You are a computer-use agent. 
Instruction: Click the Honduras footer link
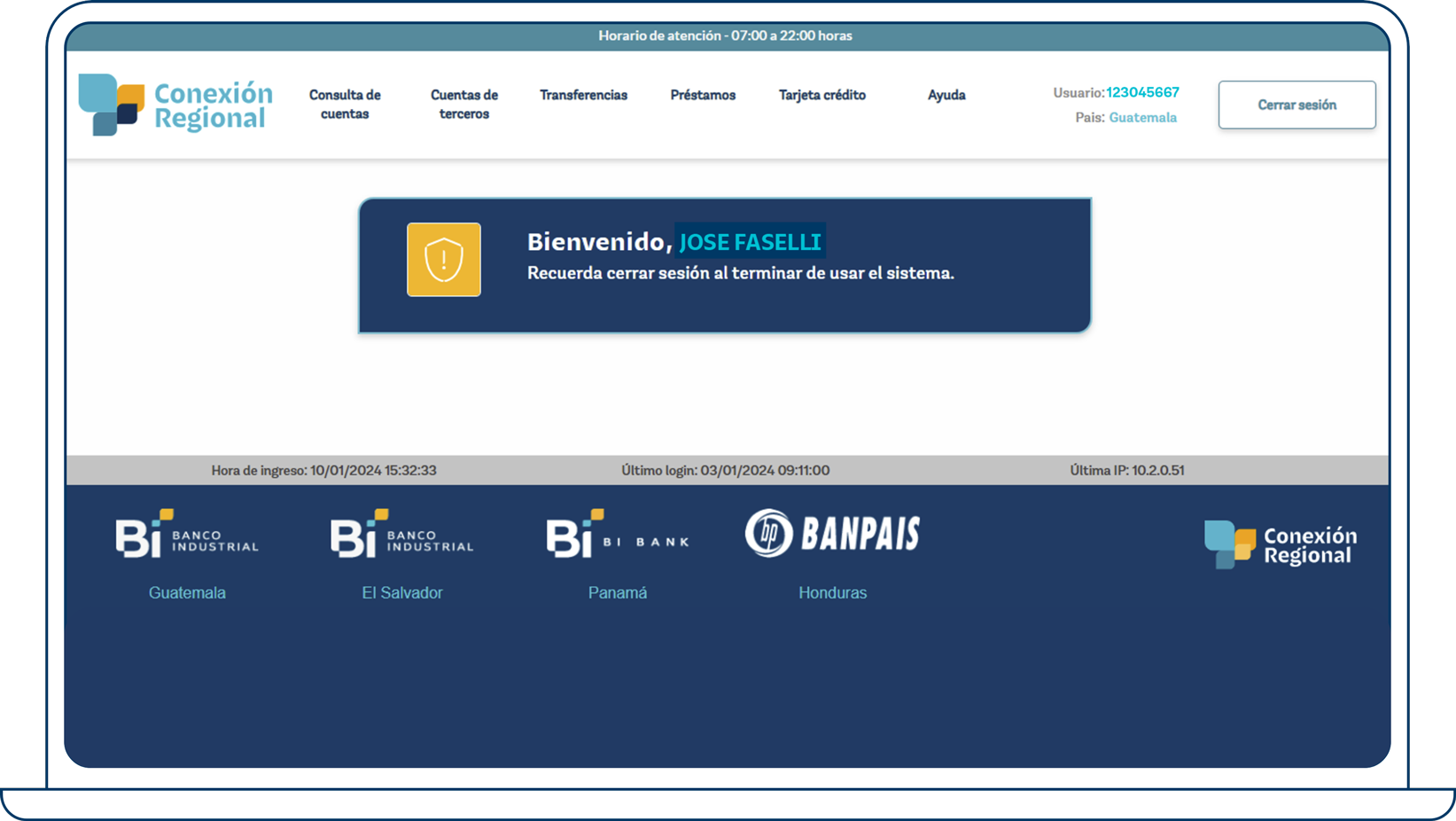tap(832, 593)
